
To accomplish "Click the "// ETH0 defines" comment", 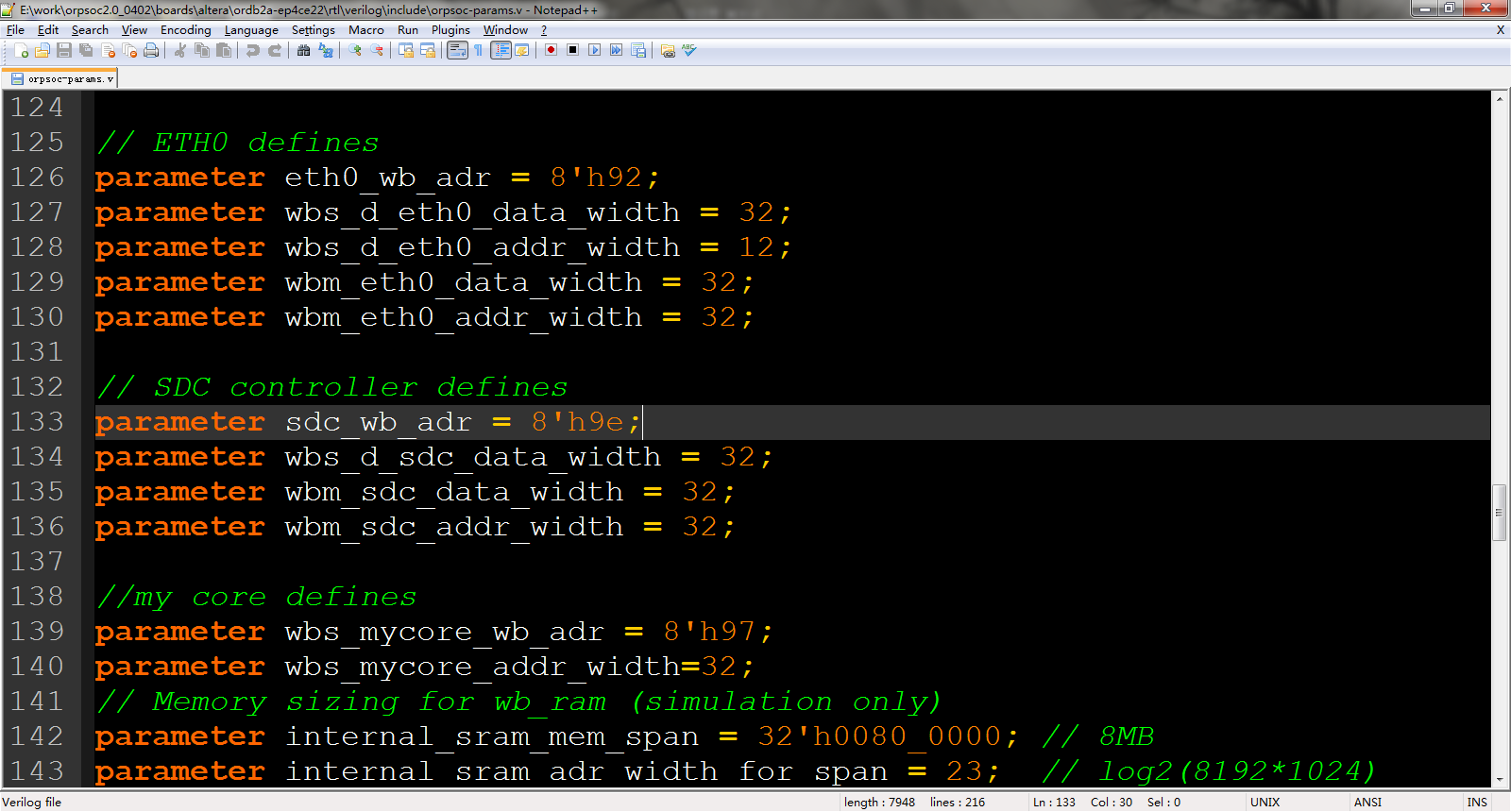I will (x=237, y=143).
